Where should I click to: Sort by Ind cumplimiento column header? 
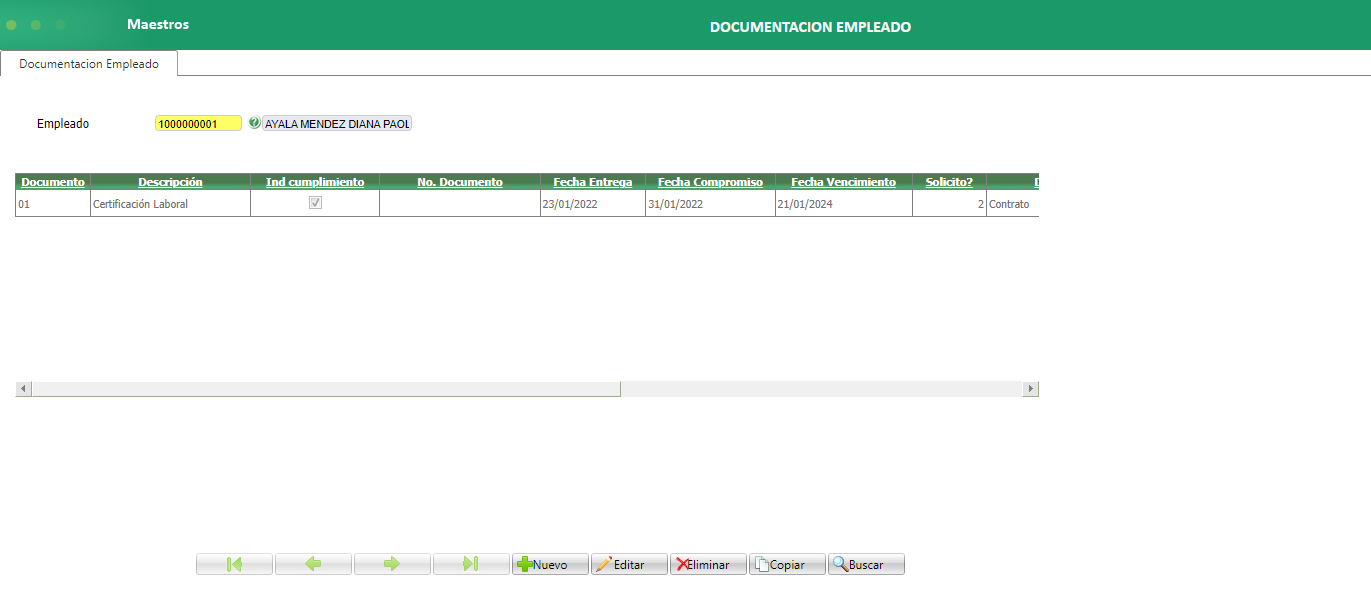click(315, 182)
